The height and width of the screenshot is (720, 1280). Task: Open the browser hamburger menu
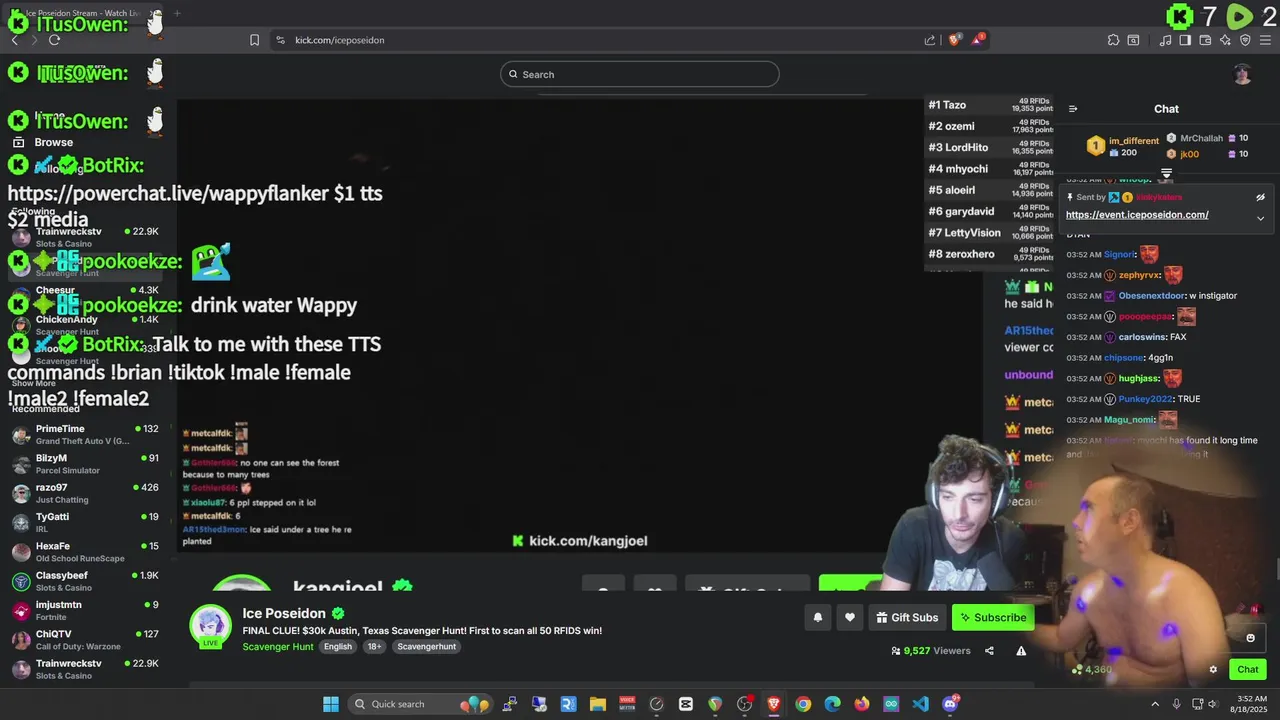click(x=1265, y=40)
